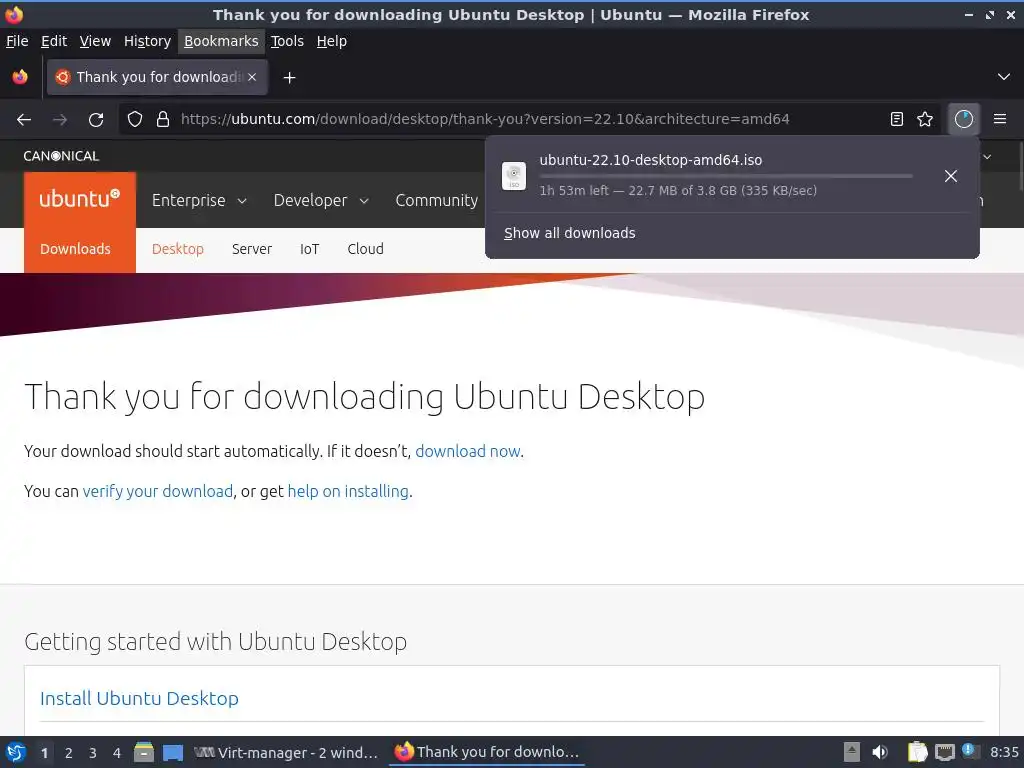
Task: Click the download now link
Action: click(468, 451)
